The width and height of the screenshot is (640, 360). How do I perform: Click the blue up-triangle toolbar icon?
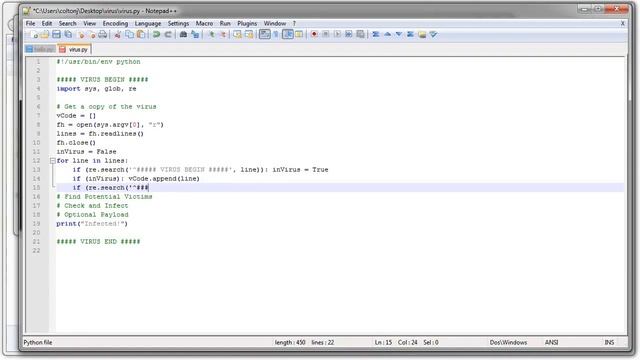pos(388,35)
